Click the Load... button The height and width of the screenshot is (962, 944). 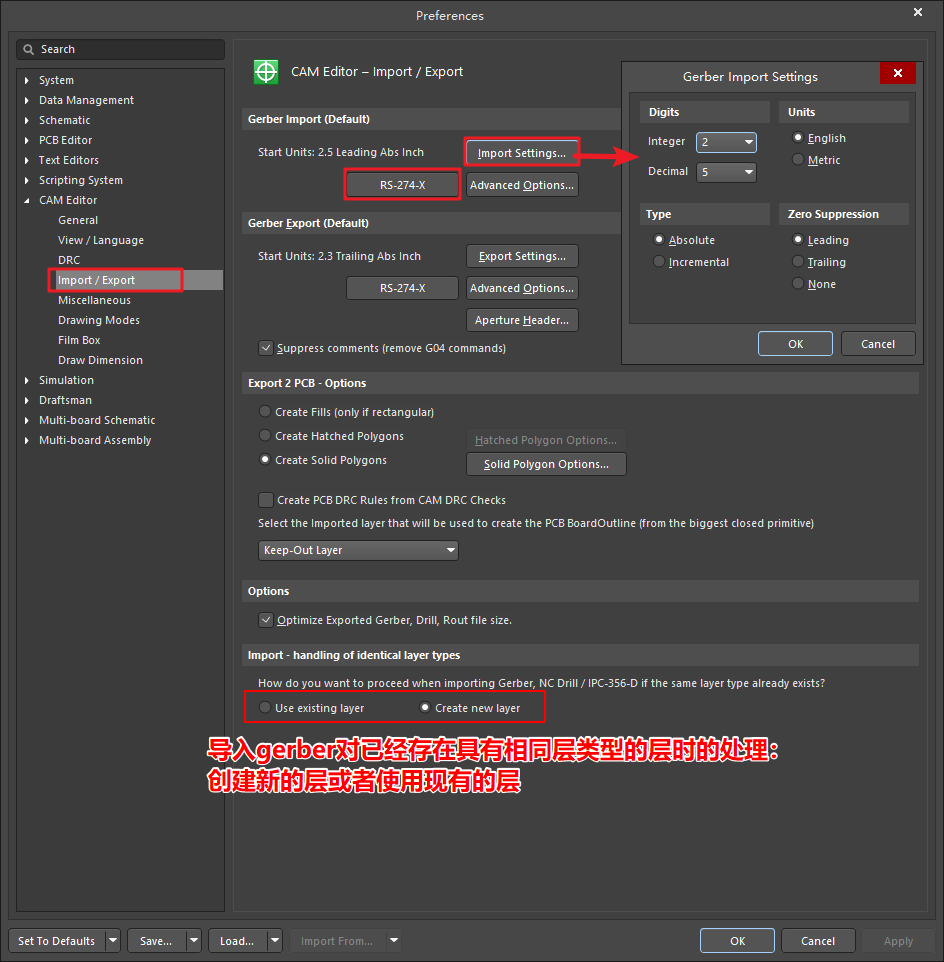[237, 941]
